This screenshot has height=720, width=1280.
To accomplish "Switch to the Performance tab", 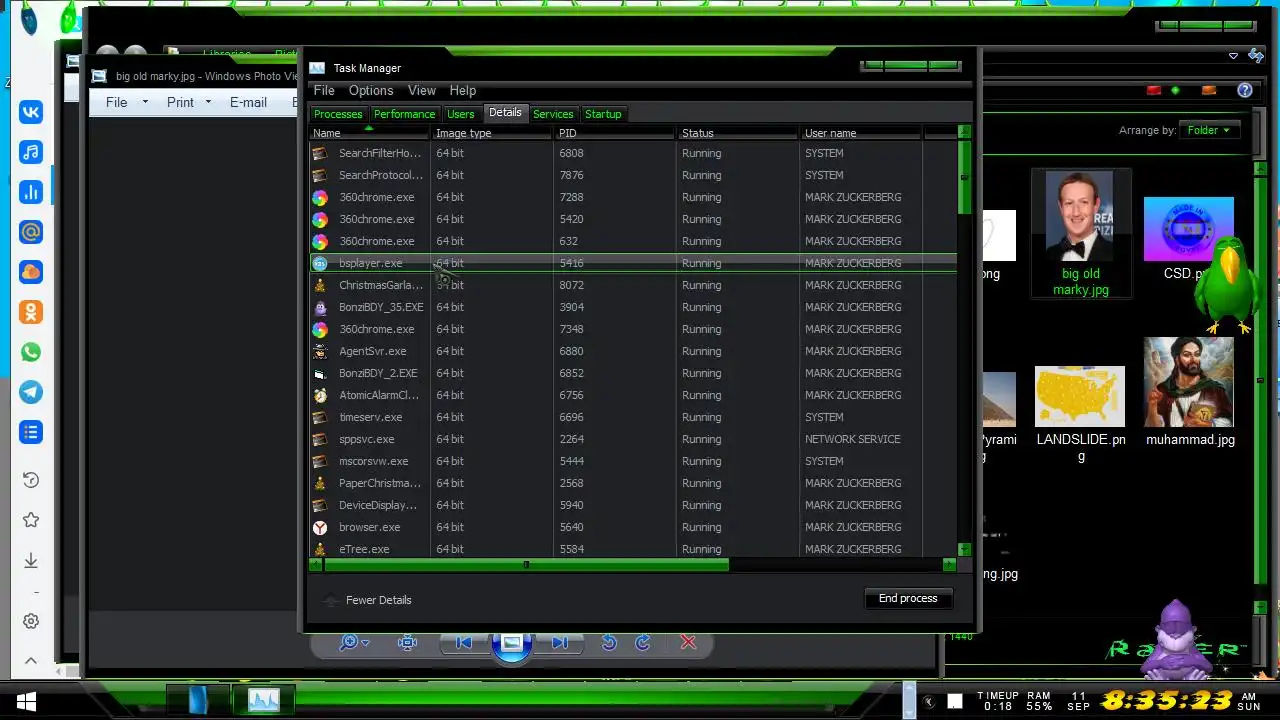I will tap(405, 114).
